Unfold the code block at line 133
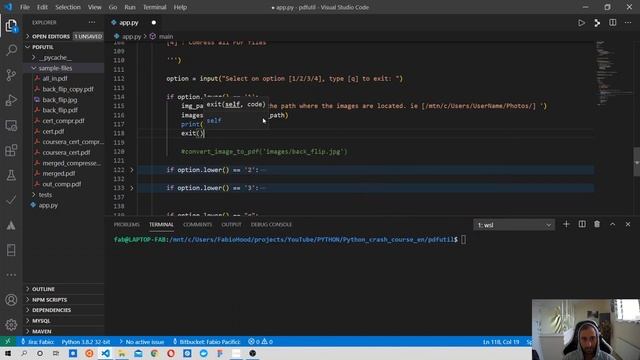Image resolution: width=640 pixels, height=360 pixels. click(132, 188)
